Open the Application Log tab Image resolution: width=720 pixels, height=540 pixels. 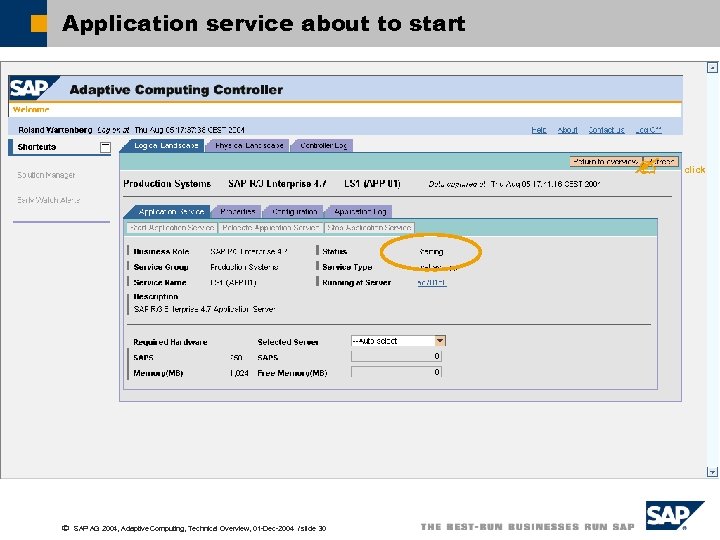coord(360,212)
